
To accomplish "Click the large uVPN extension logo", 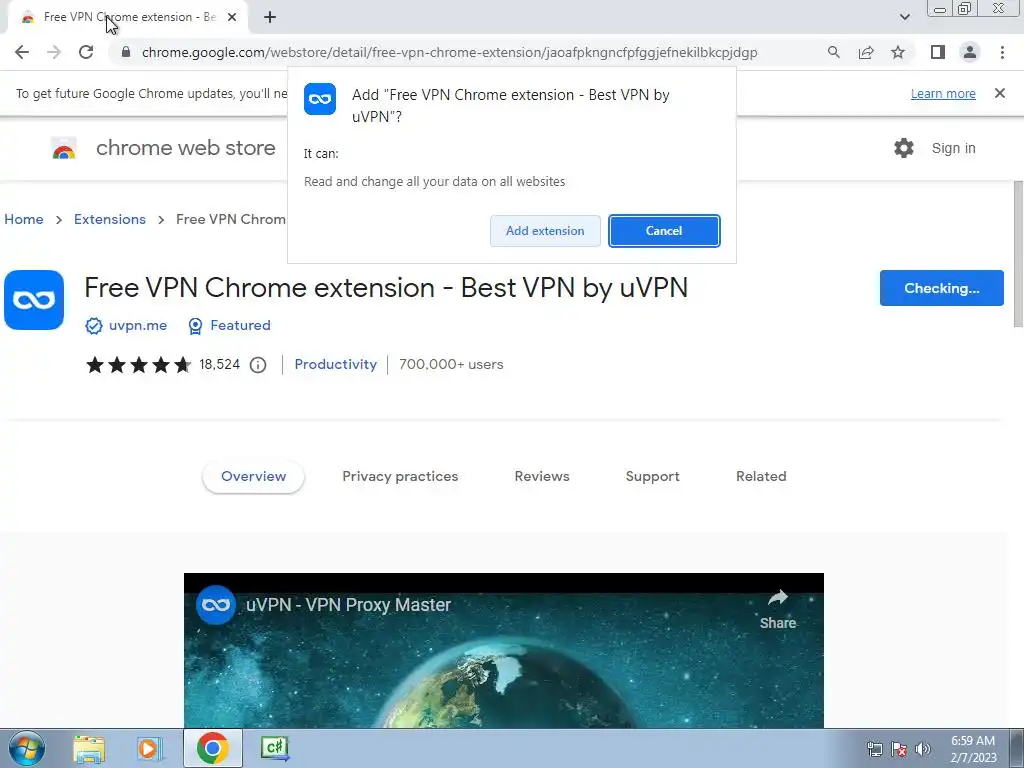I will coord(34,300).
